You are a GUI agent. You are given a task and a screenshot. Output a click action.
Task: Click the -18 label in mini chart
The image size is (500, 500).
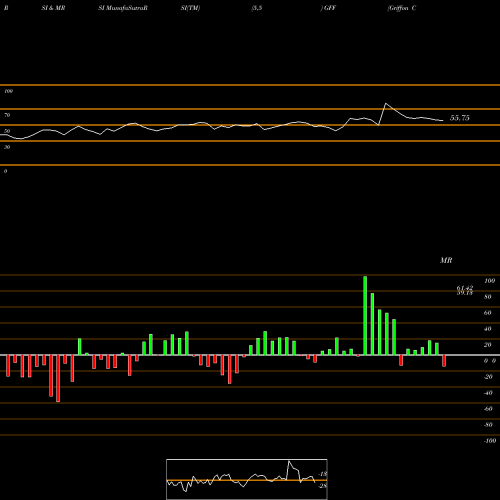pyautogui.click(x=323, y=474)
